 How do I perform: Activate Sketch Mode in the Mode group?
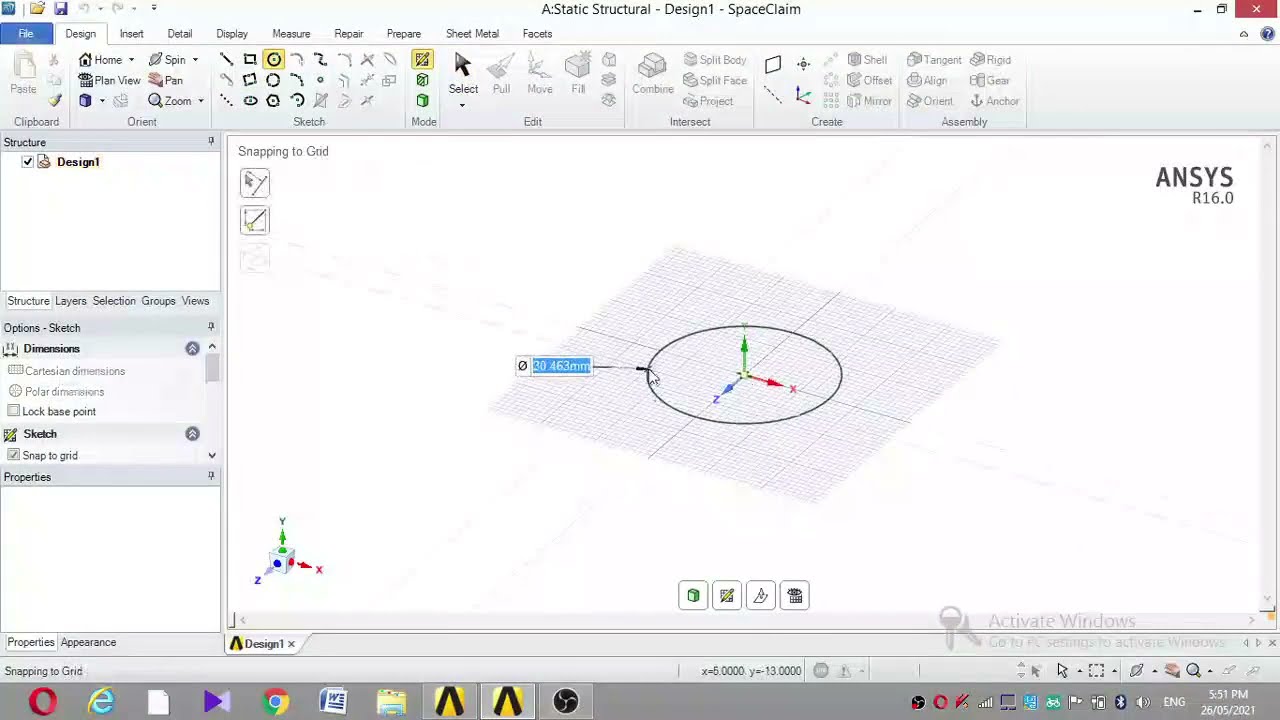tap(422, 60)
